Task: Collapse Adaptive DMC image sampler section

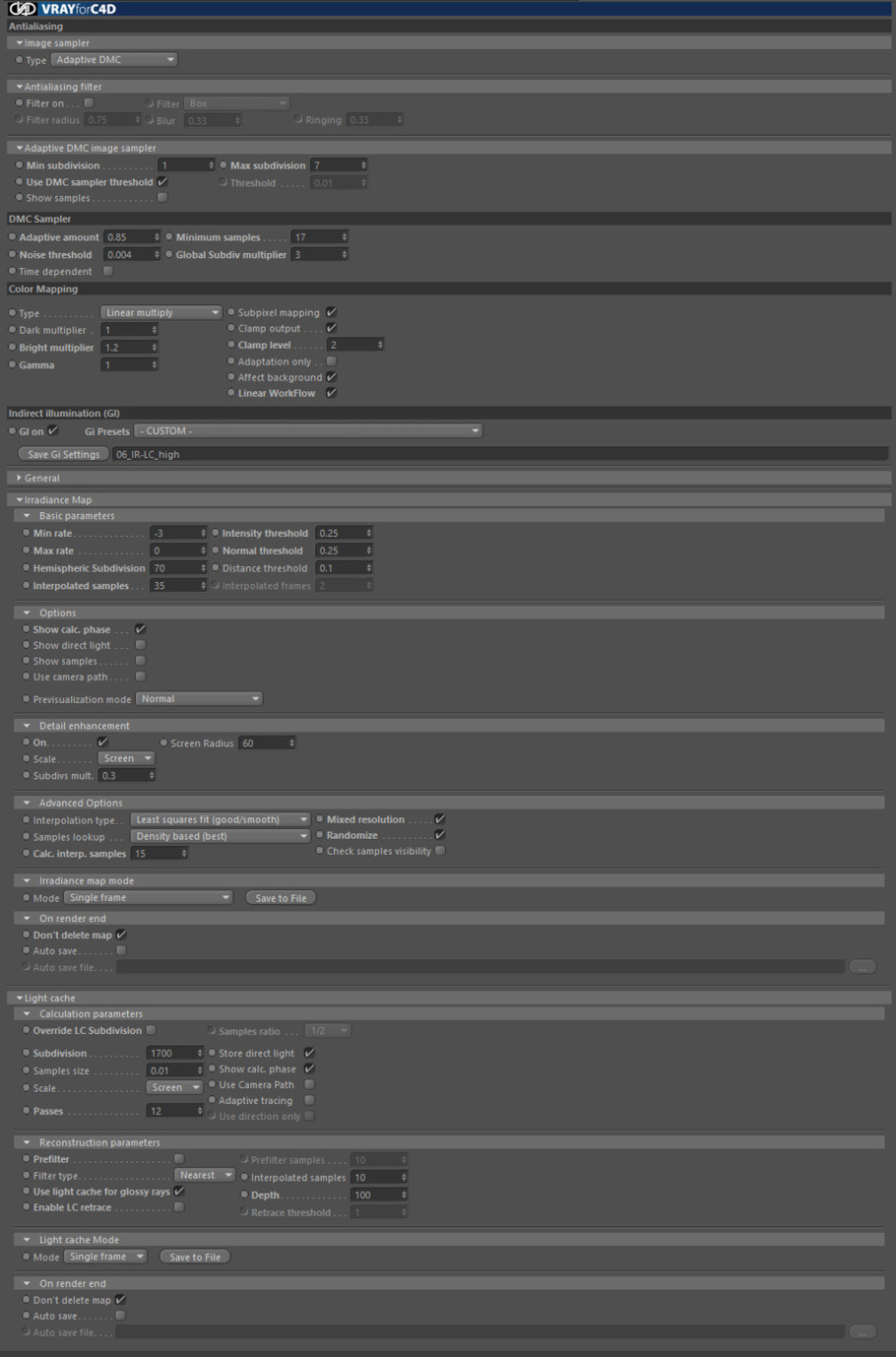Action: [19, 148]
